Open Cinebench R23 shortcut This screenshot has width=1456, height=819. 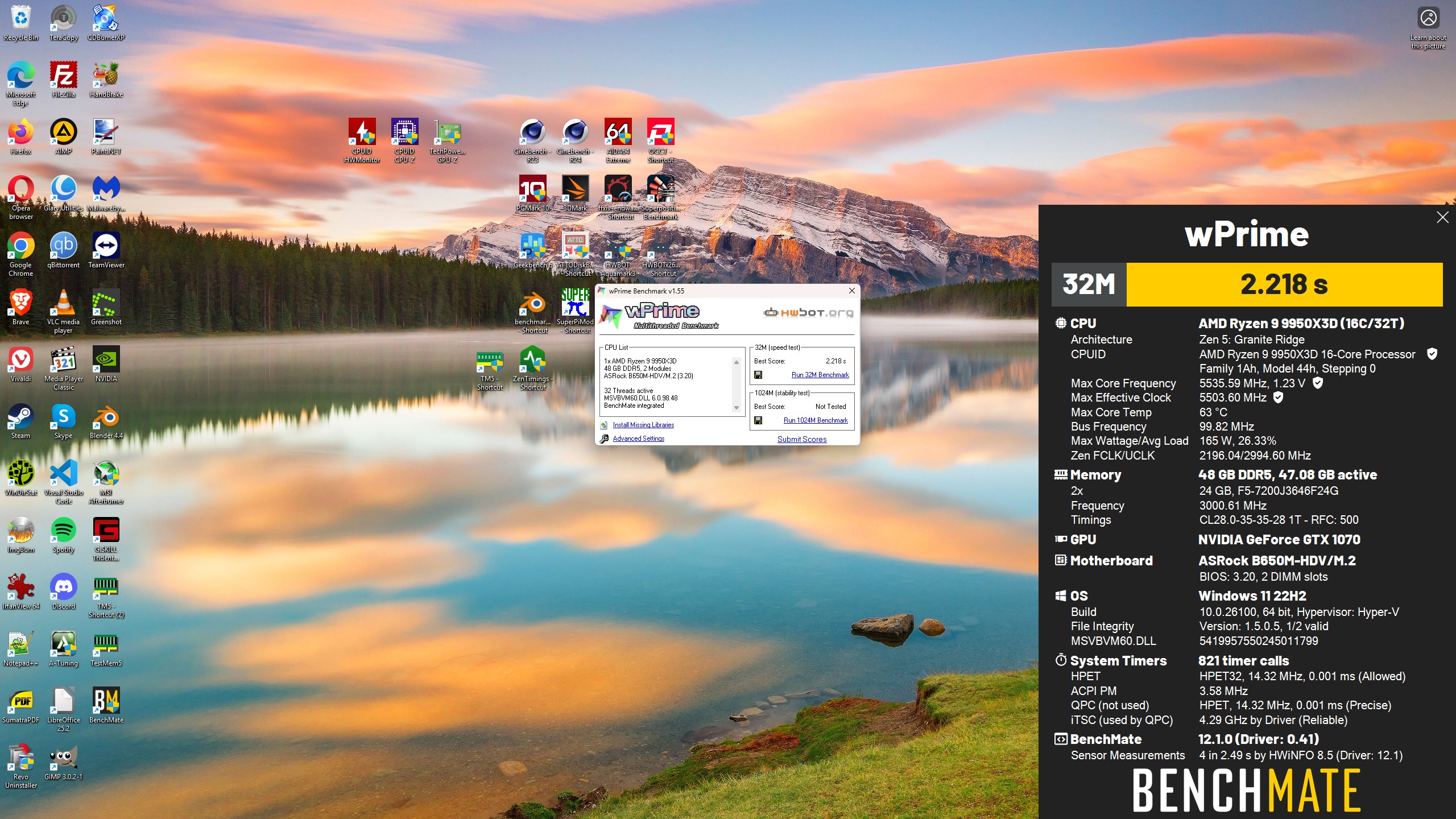tap(532, 140)
